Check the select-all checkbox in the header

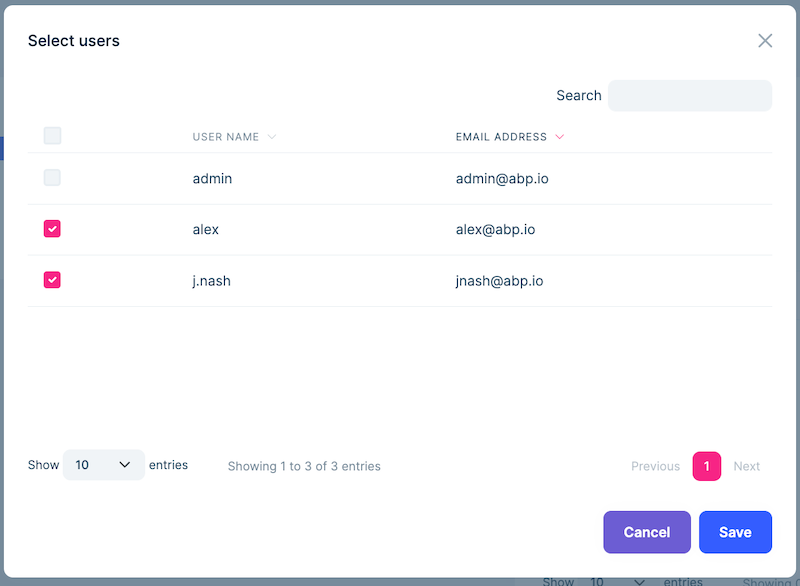point(52,135)
